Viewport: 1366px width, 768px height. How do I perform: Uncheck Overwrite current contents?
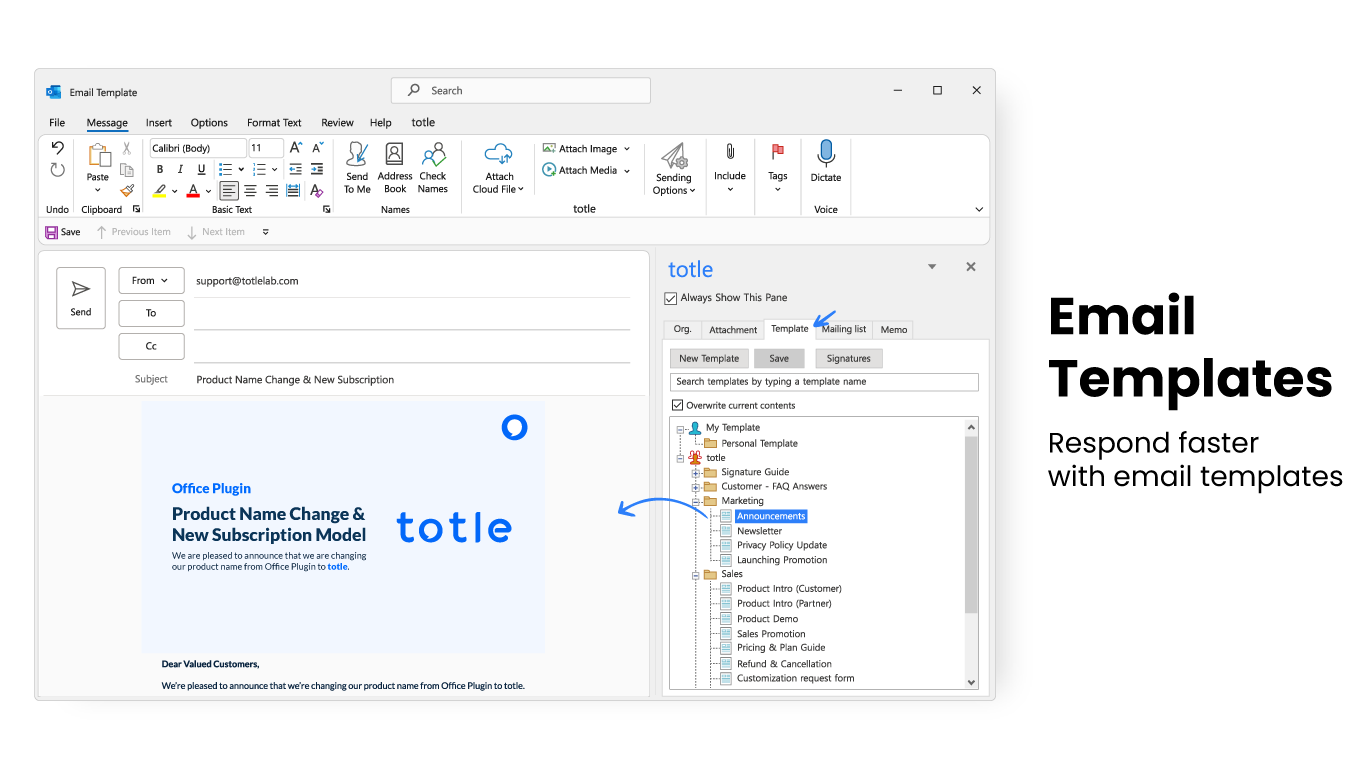(x=677, y=405)
